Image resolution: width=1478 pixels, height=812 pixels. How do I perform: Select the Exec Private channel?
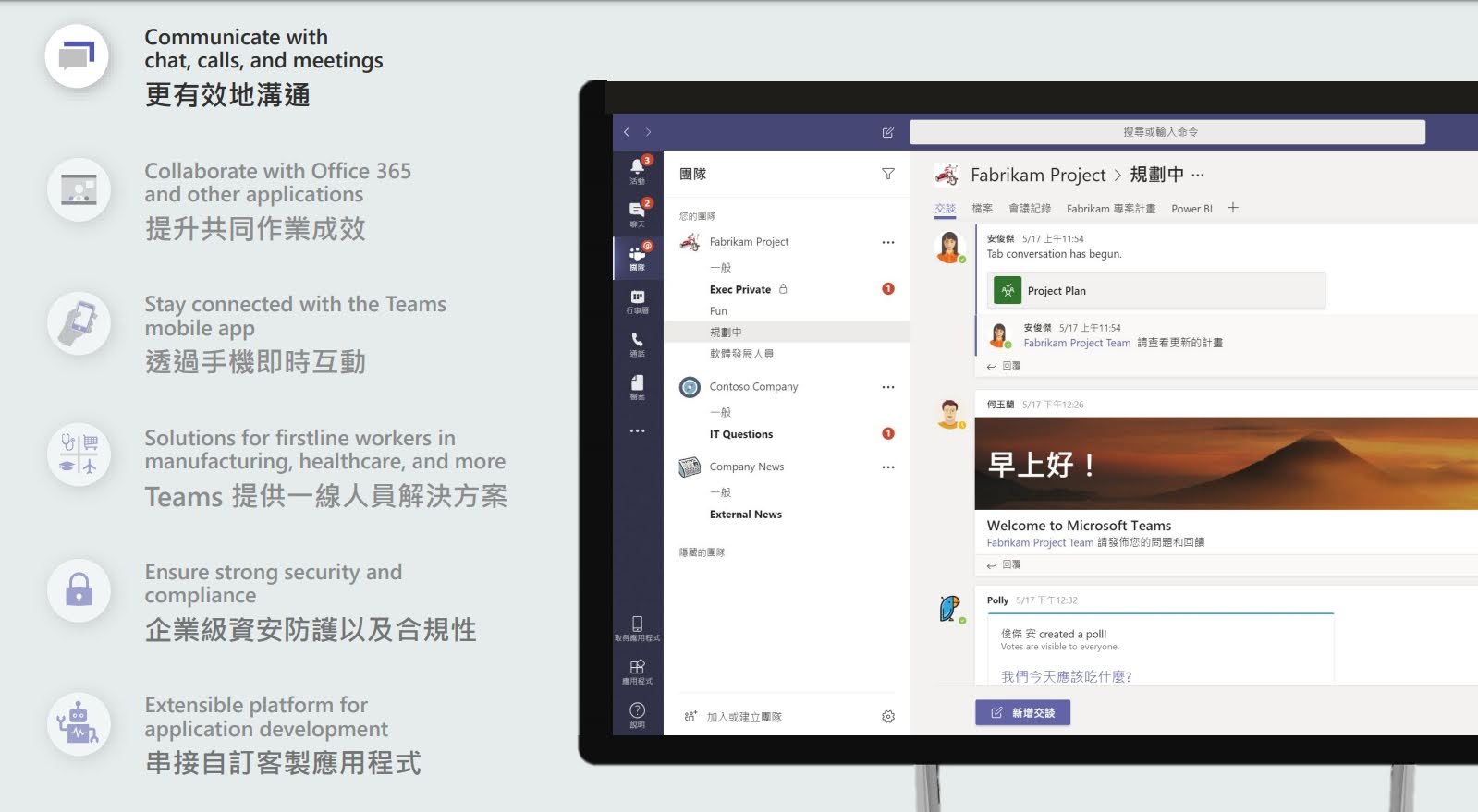click(740, 289)
